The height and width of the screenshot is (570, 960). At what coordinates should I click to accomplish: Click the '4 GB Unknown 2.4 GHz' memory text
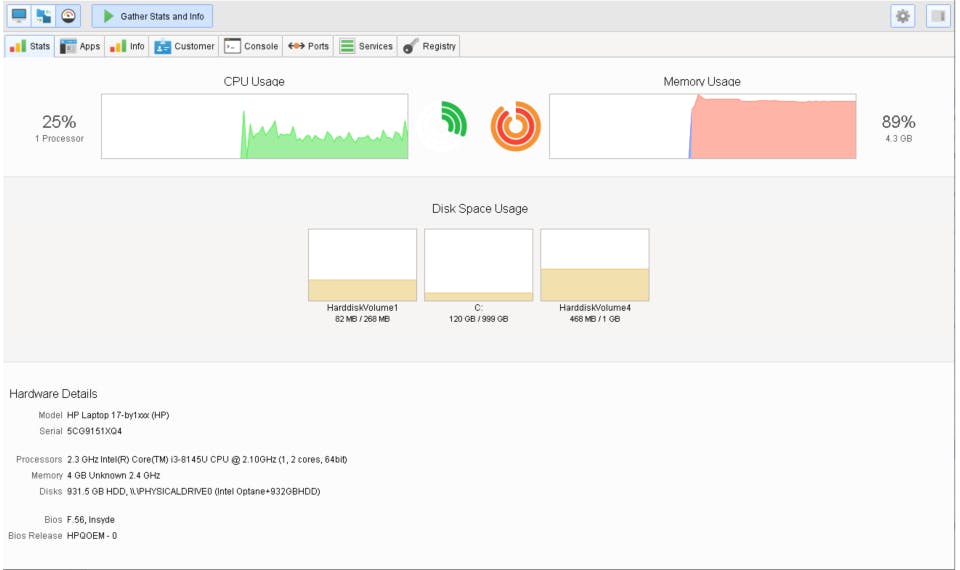[113, 475]
